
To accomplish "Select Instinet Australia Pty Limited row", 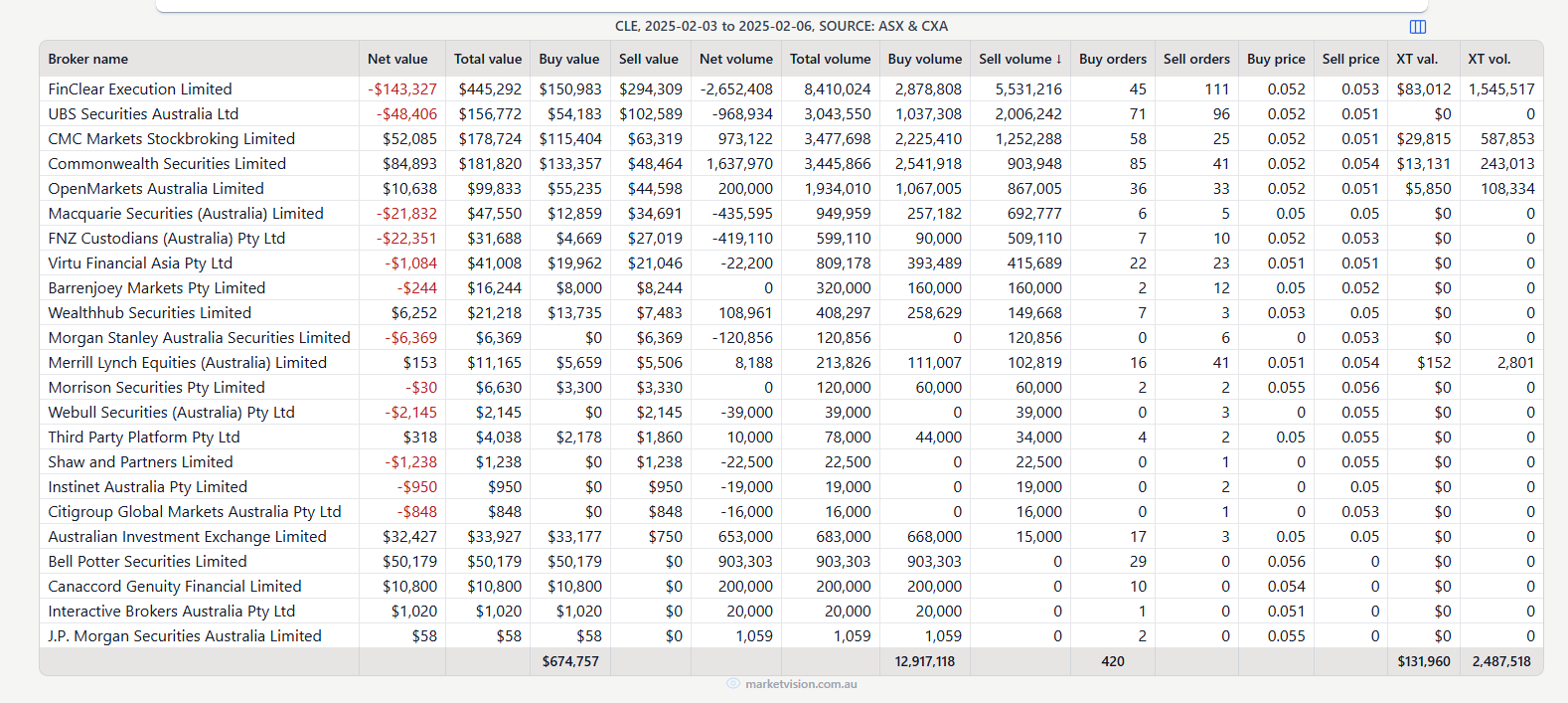I will click(791, 486).
